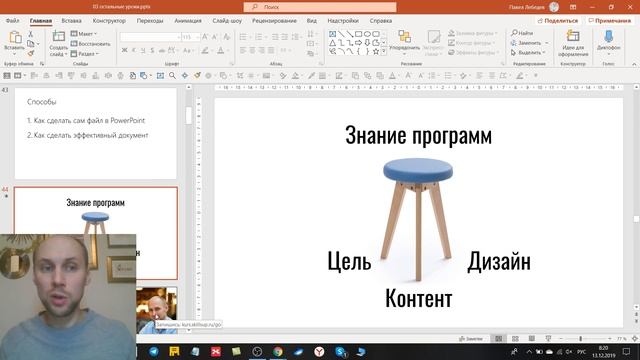The width and height of the screenshot is (640, 360).
Task: Open the font name combo box
Action: (151, 37)
